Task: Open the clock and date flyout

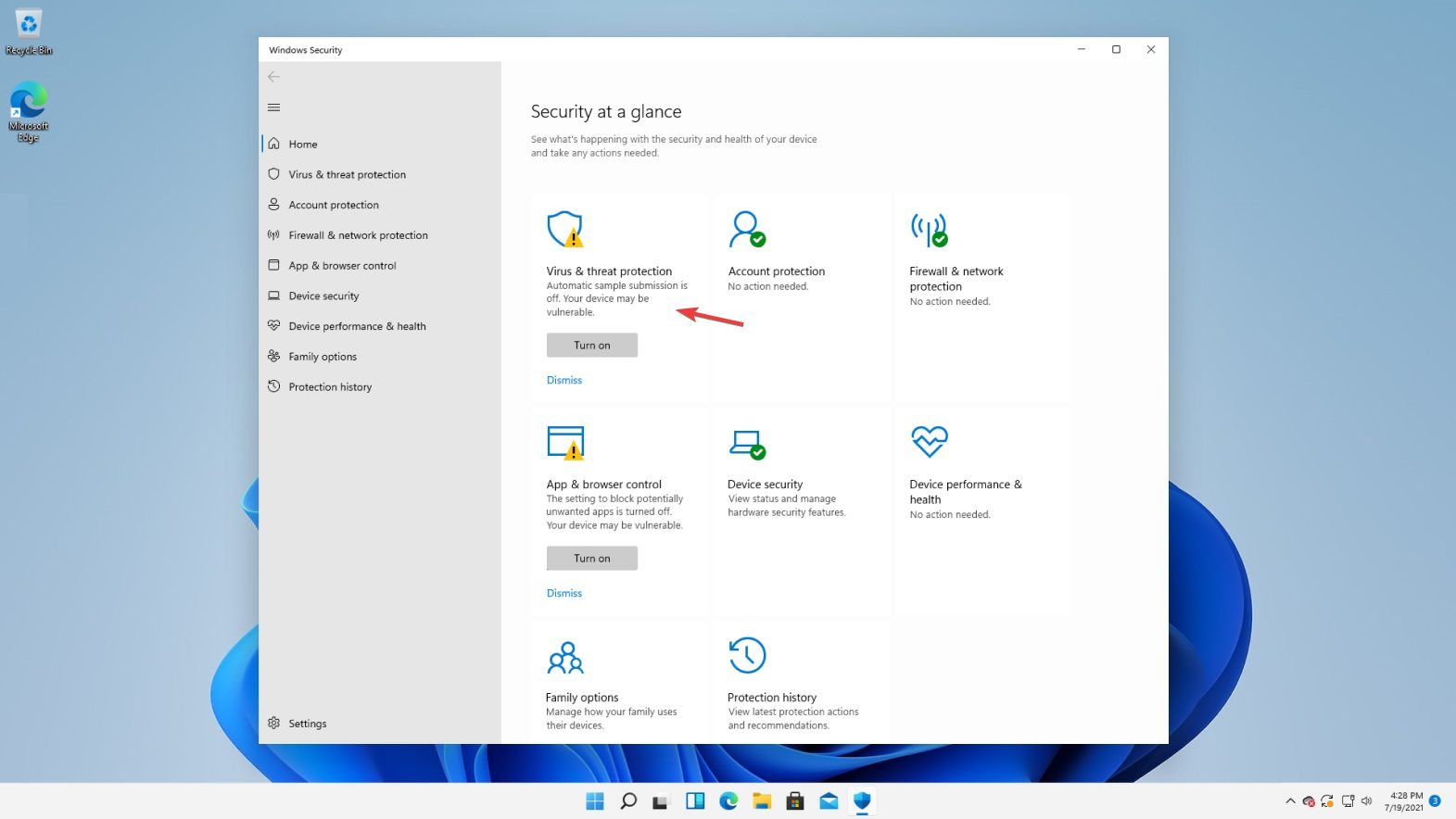Action: pos(1404,801)
